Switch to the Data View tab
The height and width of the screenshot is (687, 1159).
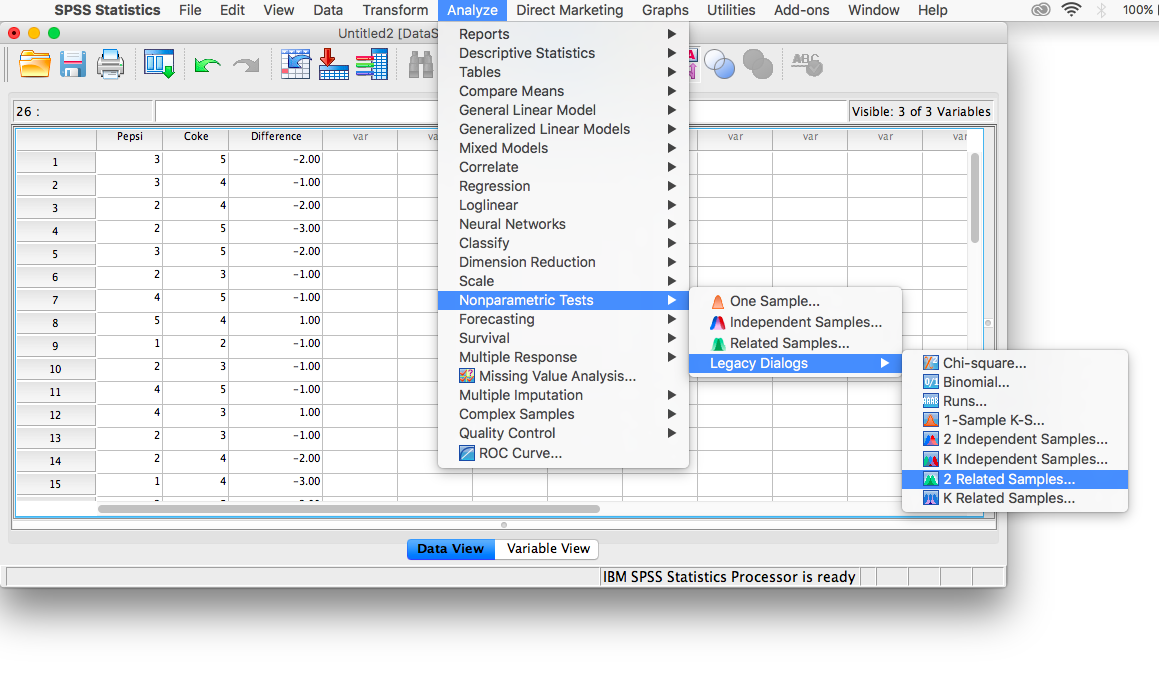tap(450, 549)
